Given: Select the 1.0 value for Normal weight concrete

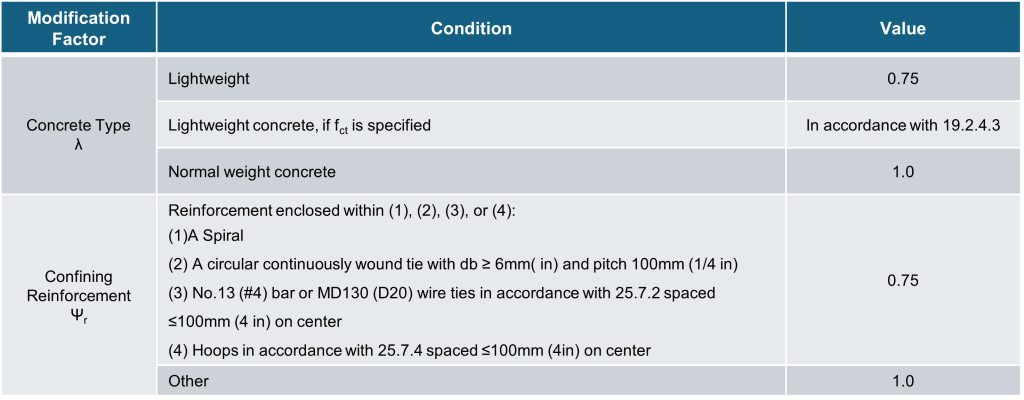Looking at the screenshot, I should click(x=903, y=172).
